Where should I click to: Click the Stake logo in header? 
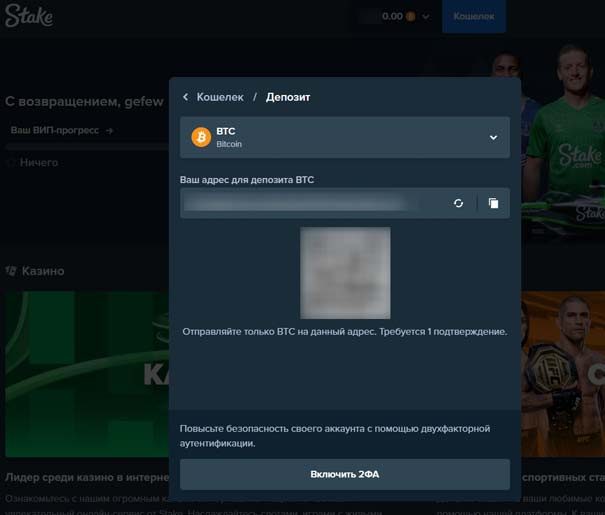click(29, 17)
